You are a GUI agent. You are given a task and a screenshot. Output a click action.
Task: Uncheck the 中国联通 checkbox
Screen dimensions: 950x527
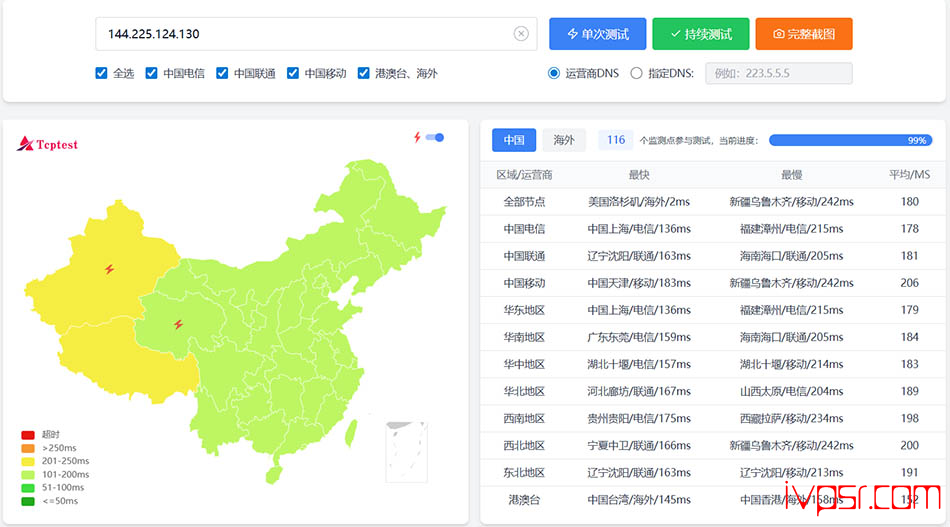(222, 73)
